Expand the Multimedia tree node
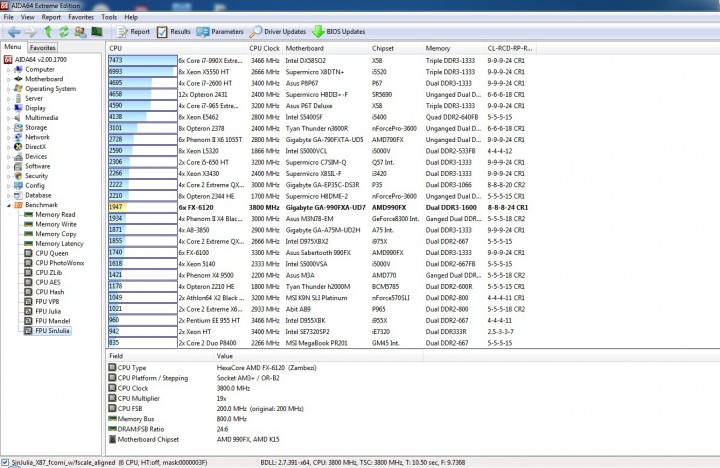The height and width of the screenshot is (468, 720). pos(8,118)
